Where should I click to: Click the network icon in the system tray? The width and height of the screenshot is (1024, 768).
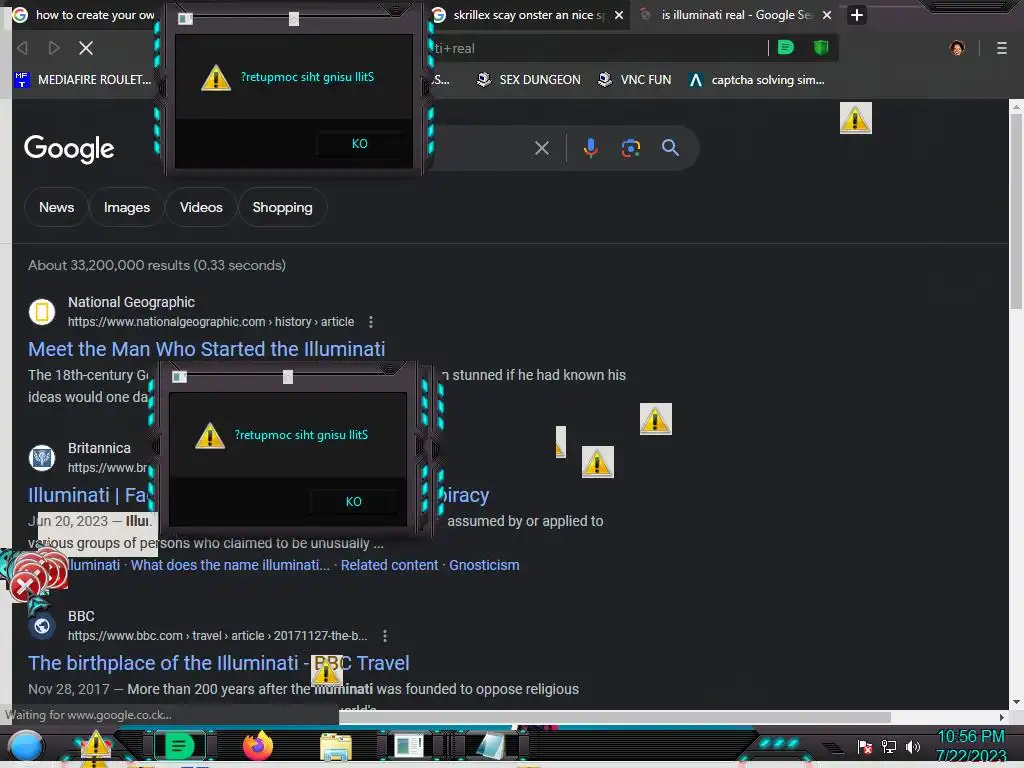(889, 746)
